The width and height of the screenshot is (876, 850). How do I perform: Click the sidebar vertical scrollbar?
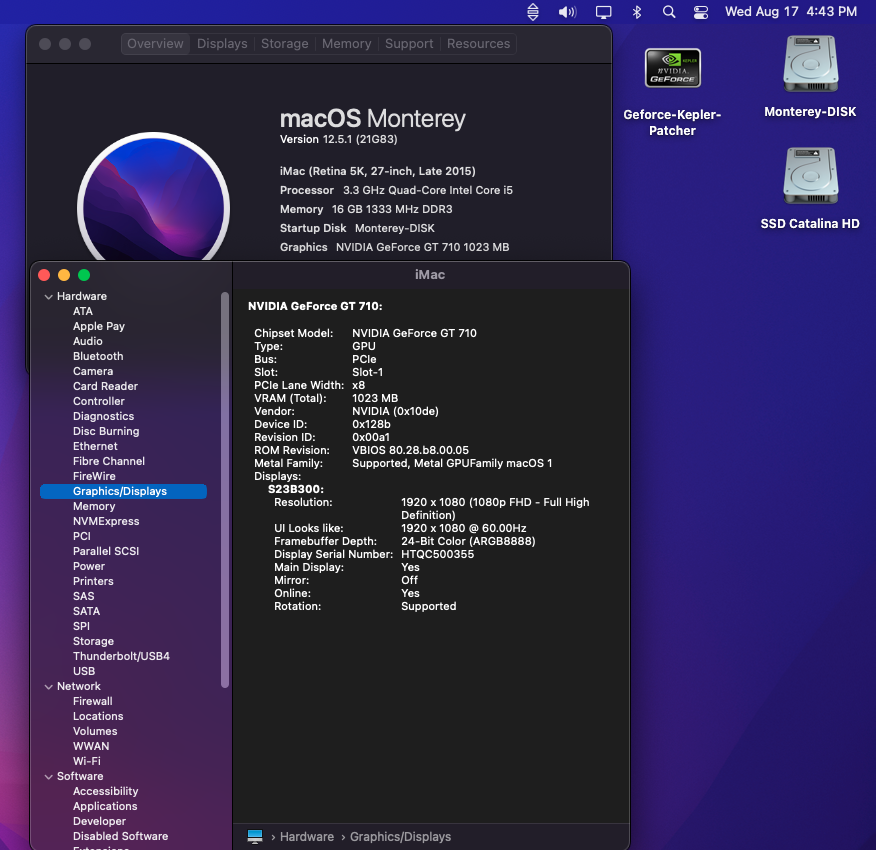click(x=225, y=490)
